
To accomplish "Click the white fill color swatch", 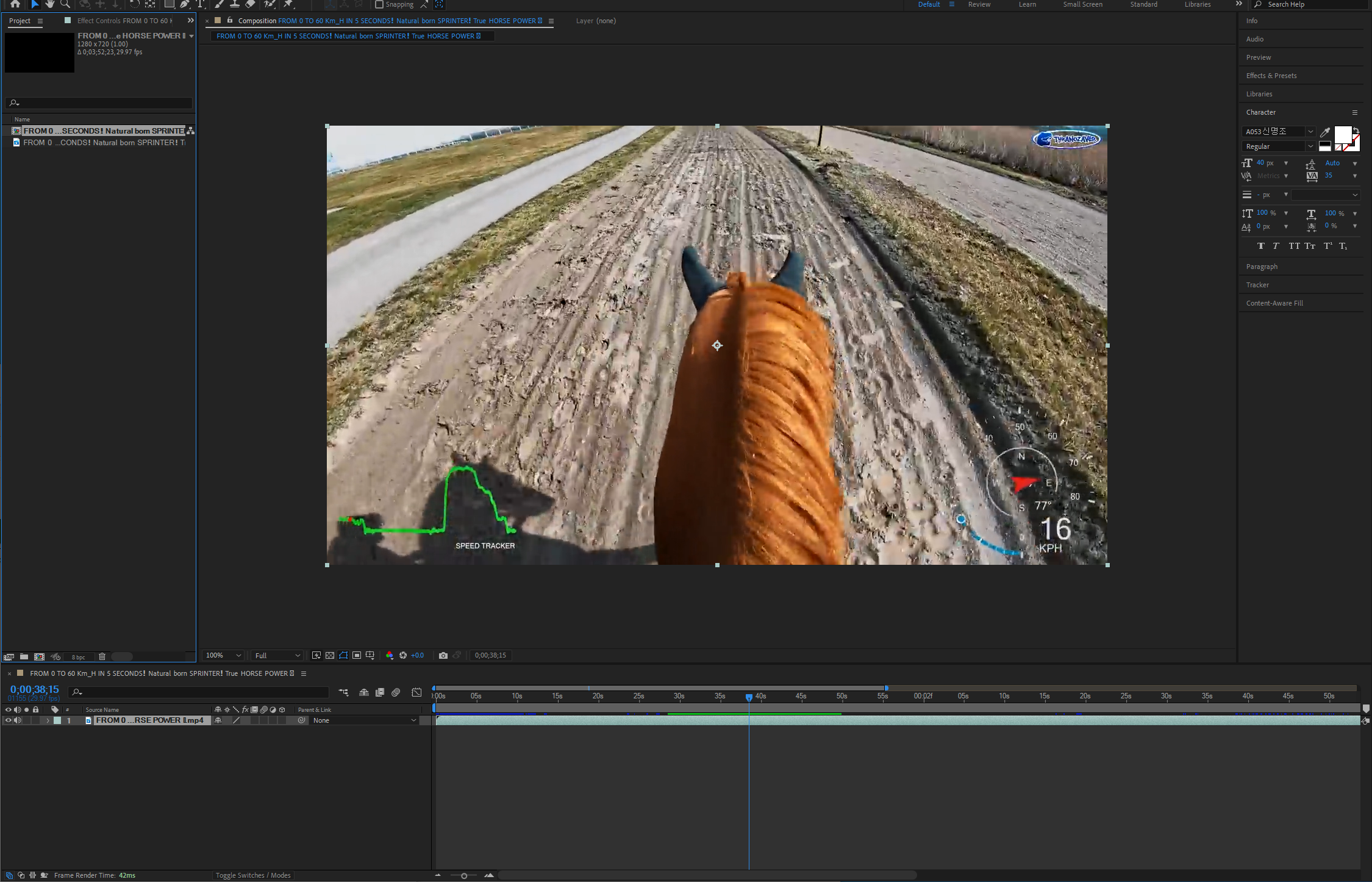I will tap(1342, 134).
